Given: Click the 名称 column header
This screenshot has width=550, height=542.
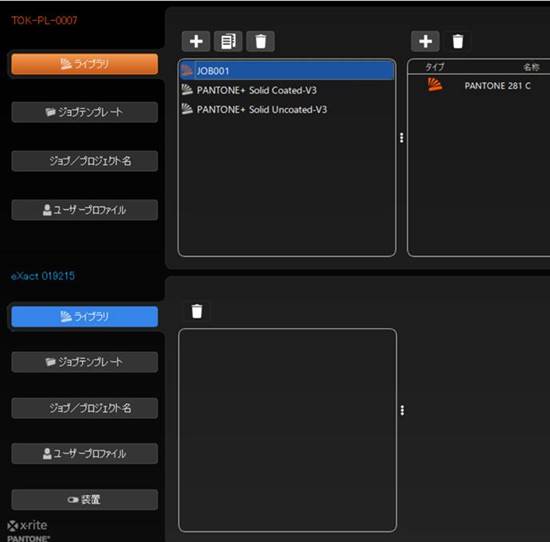Looking at the screenshot, I should click(x=531, y=67).
